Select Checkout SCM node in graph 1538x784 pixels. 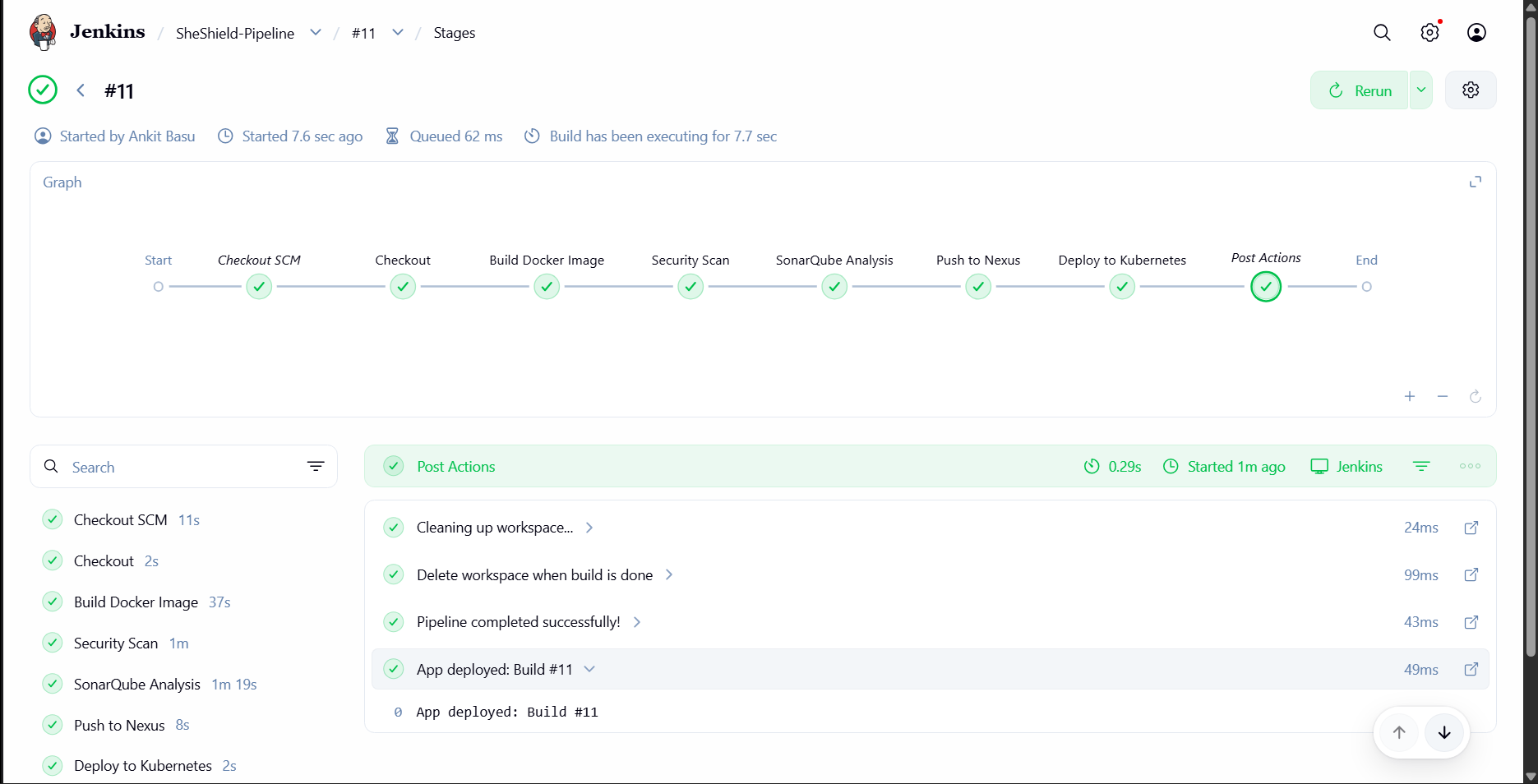pos(259,287)
